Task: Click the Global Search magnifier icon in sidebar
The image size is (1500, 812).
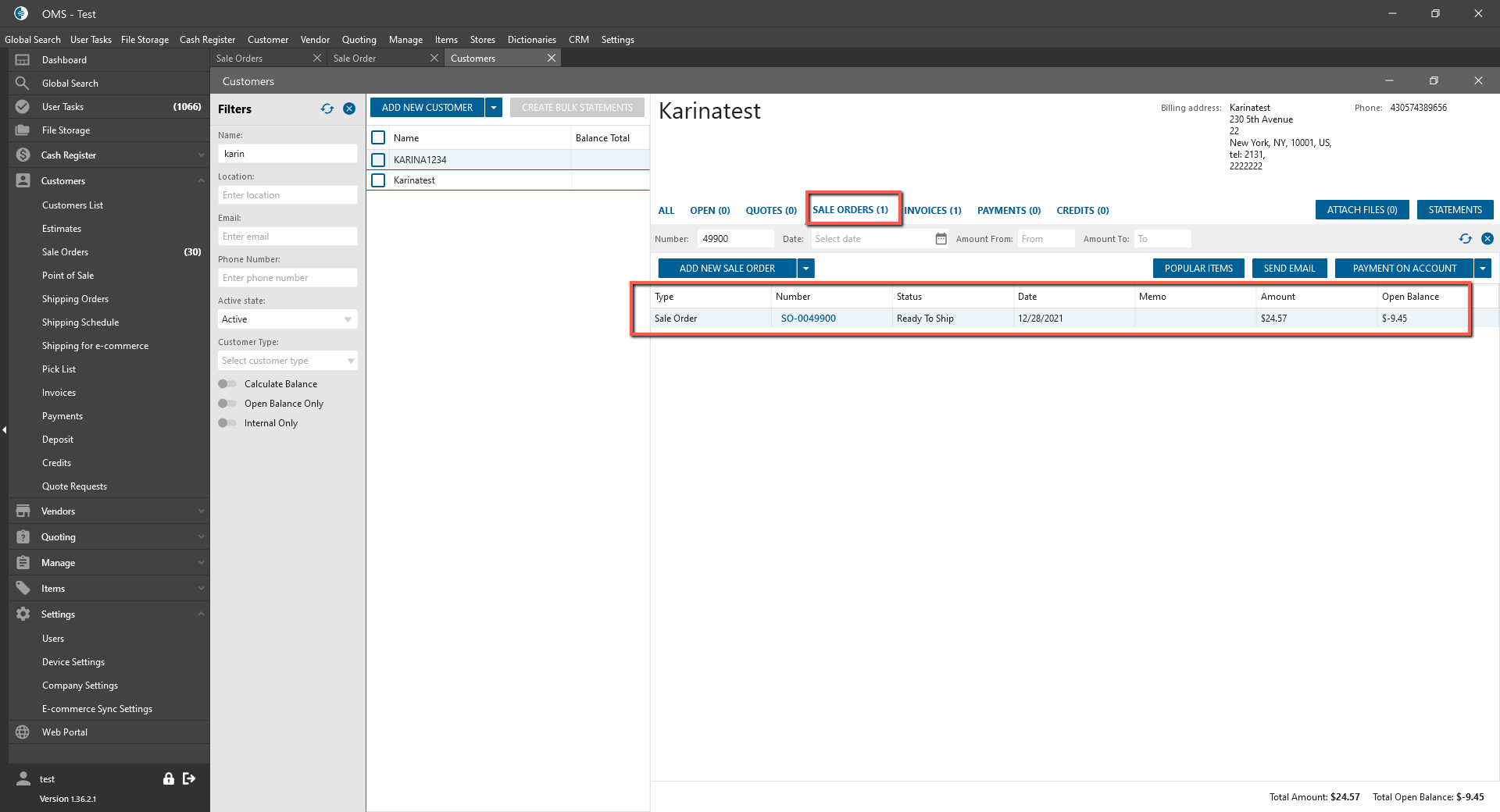Action: click(23, 84)
